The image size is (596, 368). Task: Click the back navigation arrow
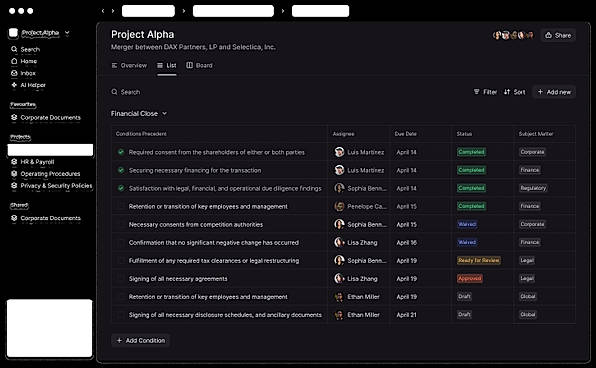[103, 11]
